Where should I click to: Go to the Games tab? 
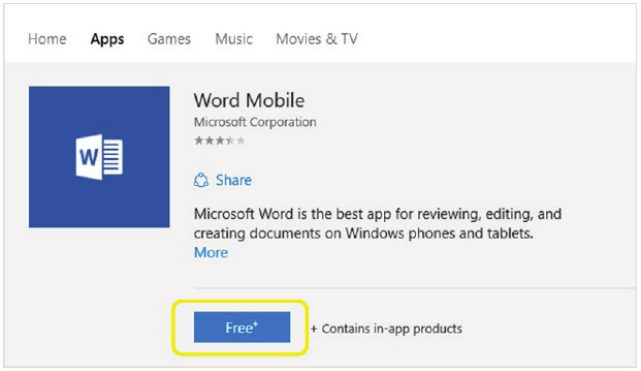pos(169,39)
